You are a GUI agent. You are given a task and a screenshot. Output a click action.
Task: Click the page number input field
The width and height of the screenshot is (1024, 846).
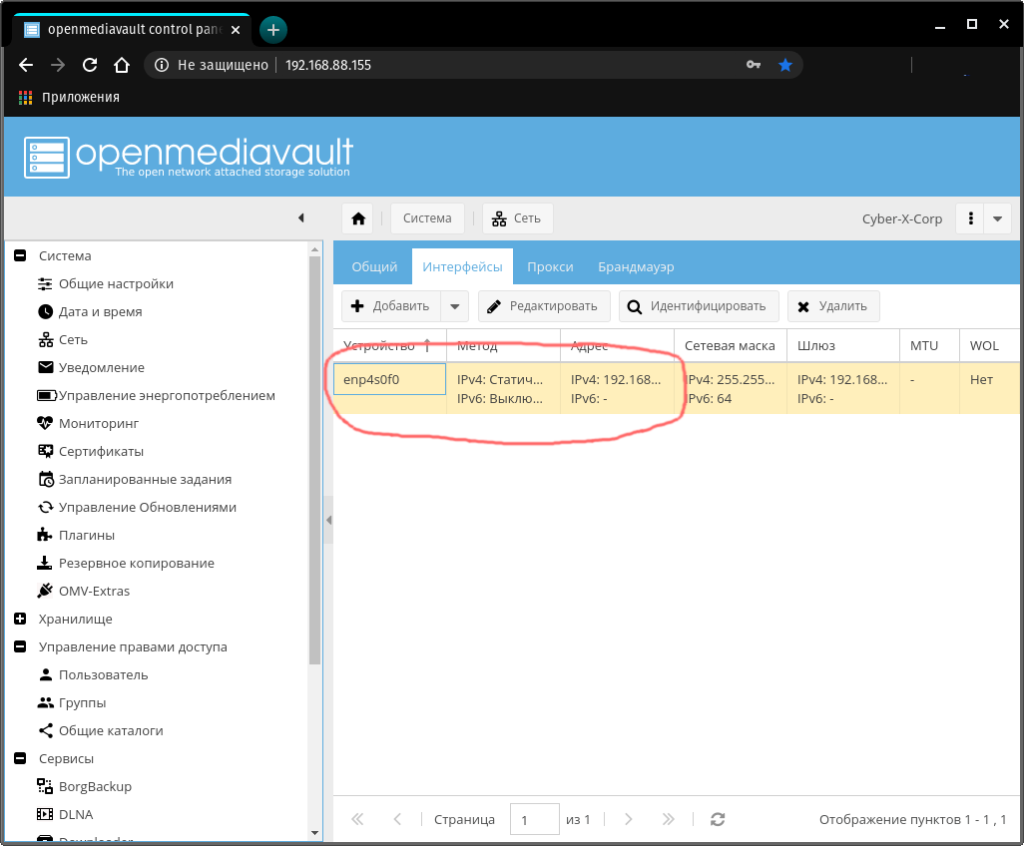[534, 819]
